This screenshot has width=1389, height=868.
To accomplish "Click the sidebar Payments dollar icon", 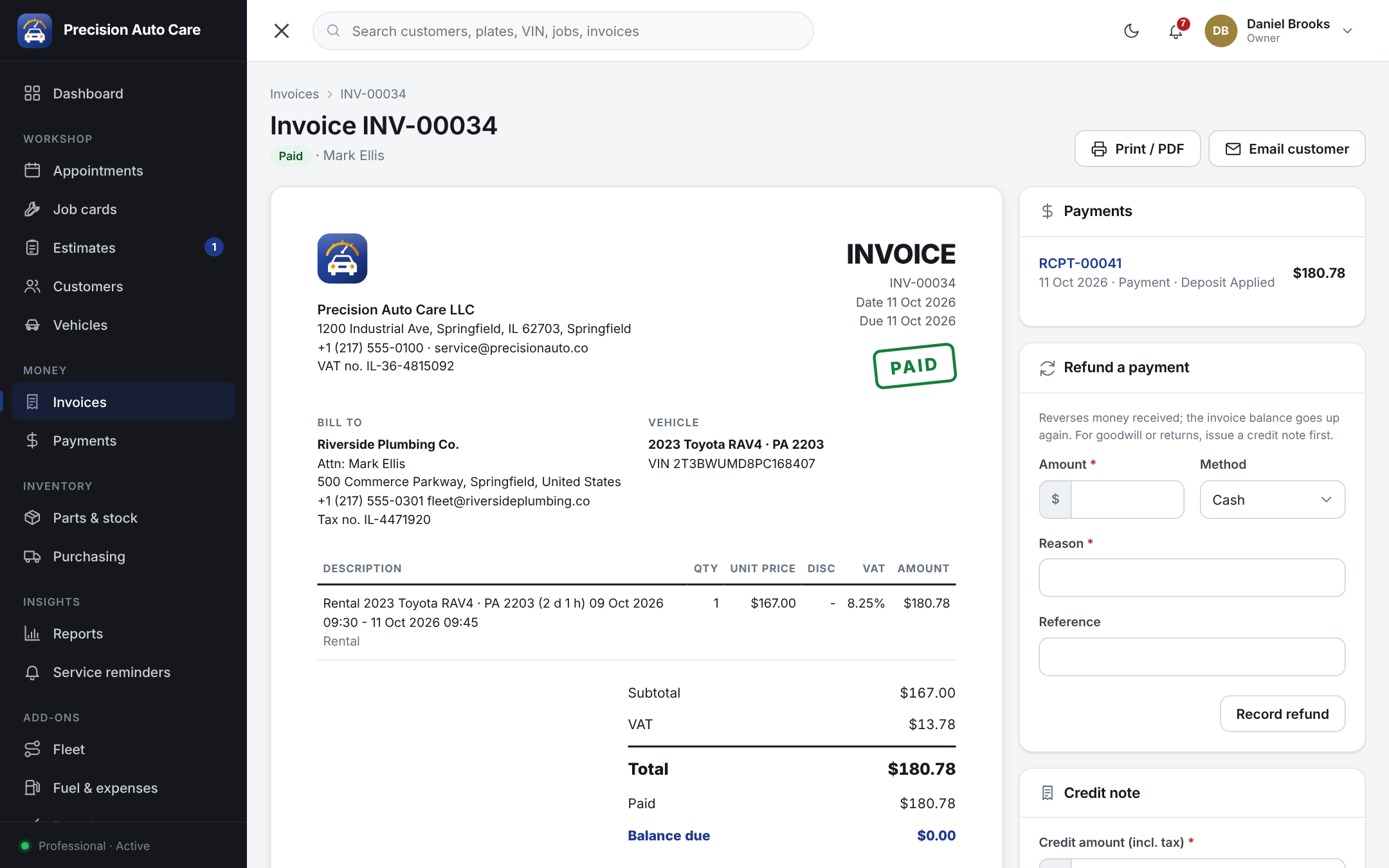I will point(32,440).
